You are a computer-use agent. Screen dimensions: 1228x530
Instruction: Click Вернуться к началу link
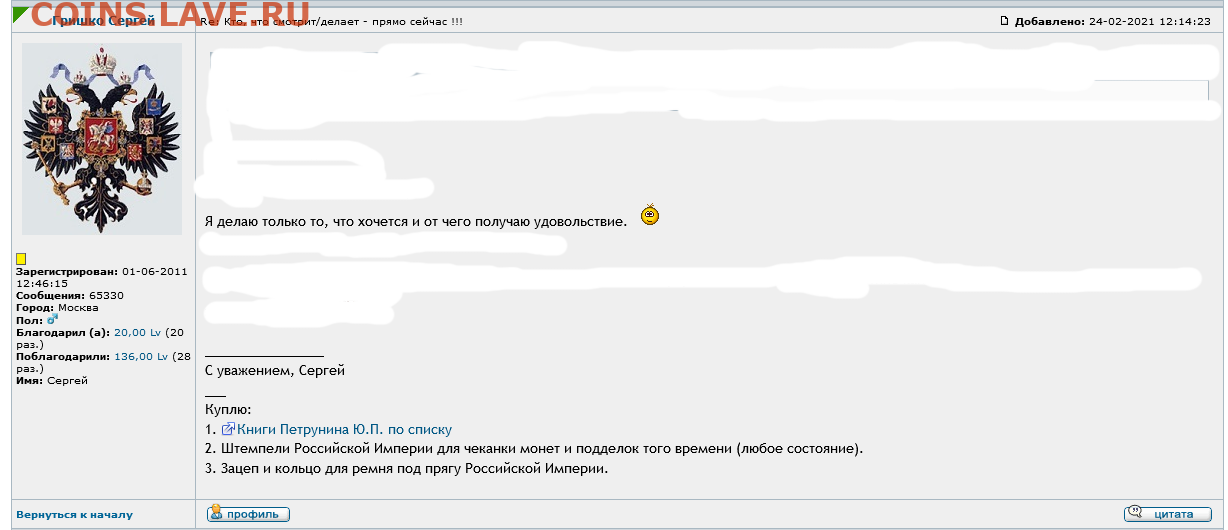point(74,515)
